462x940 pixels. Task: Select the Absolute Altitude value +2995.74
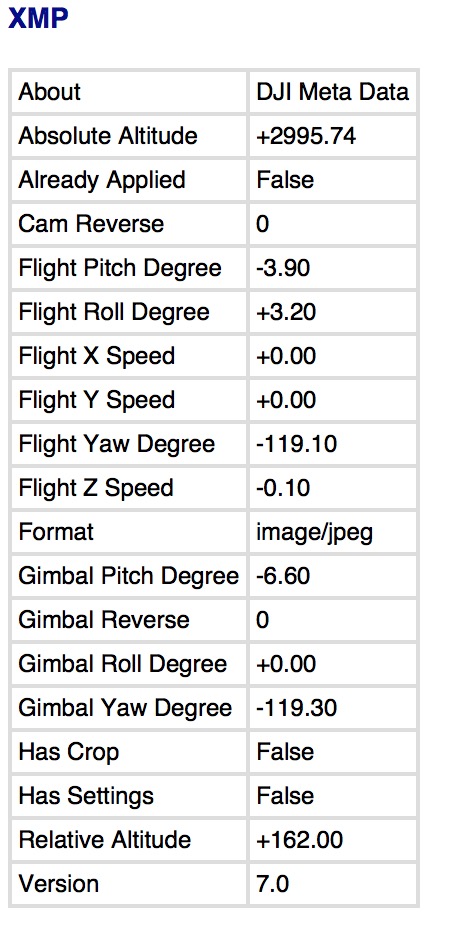click(306, 136)
